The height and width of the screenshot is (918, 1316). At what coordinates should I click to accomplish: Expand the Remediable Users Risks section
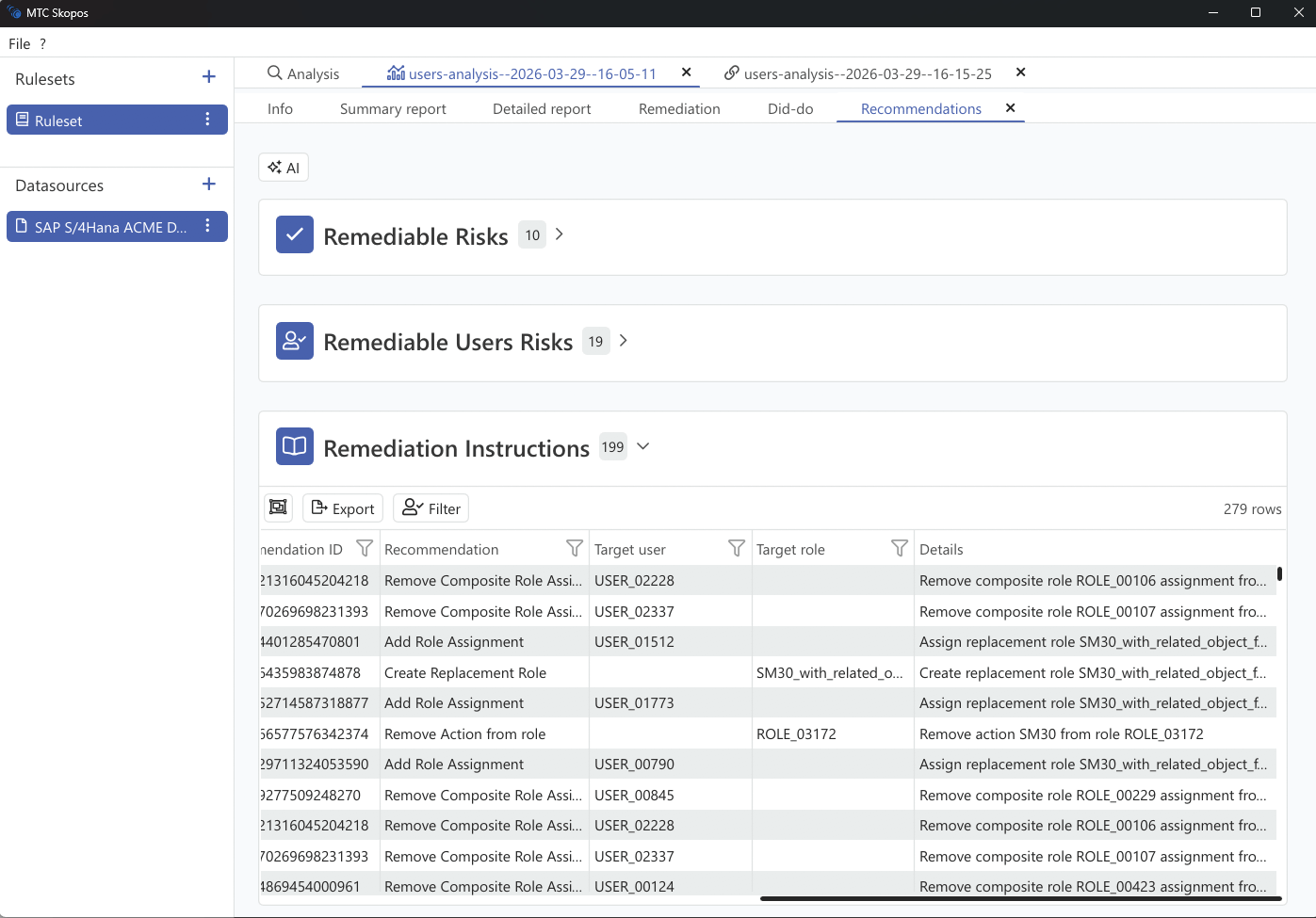tap(623, 341)
